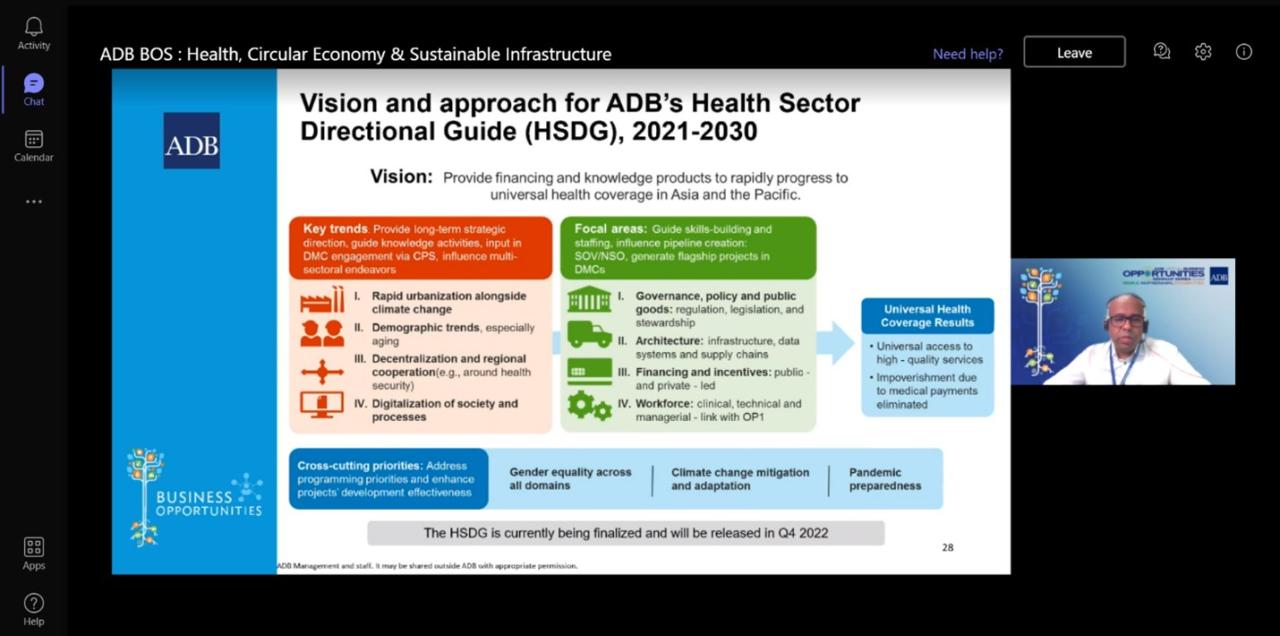The height and width of the screenshot is (636, 1280).
Task: Click the slide title 'Vision and approach for ADB's Health Sector'
Action: pos(580,117)
